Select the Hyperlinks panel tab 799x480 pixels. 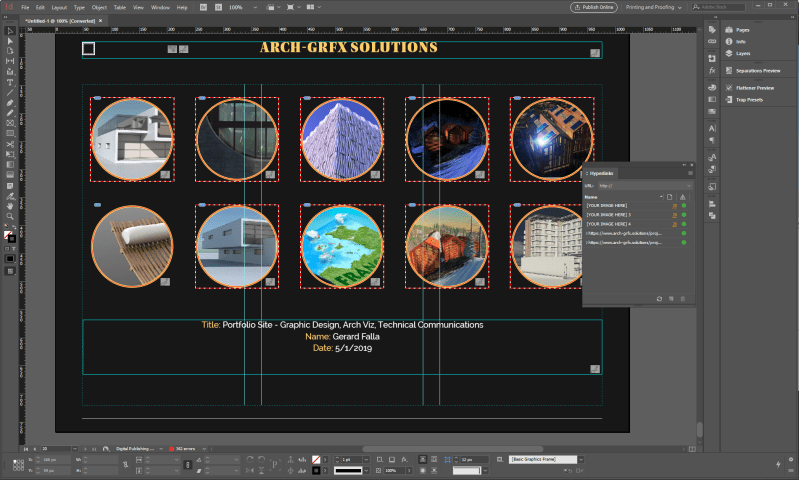pyautogui.click(x=601, y=173)
